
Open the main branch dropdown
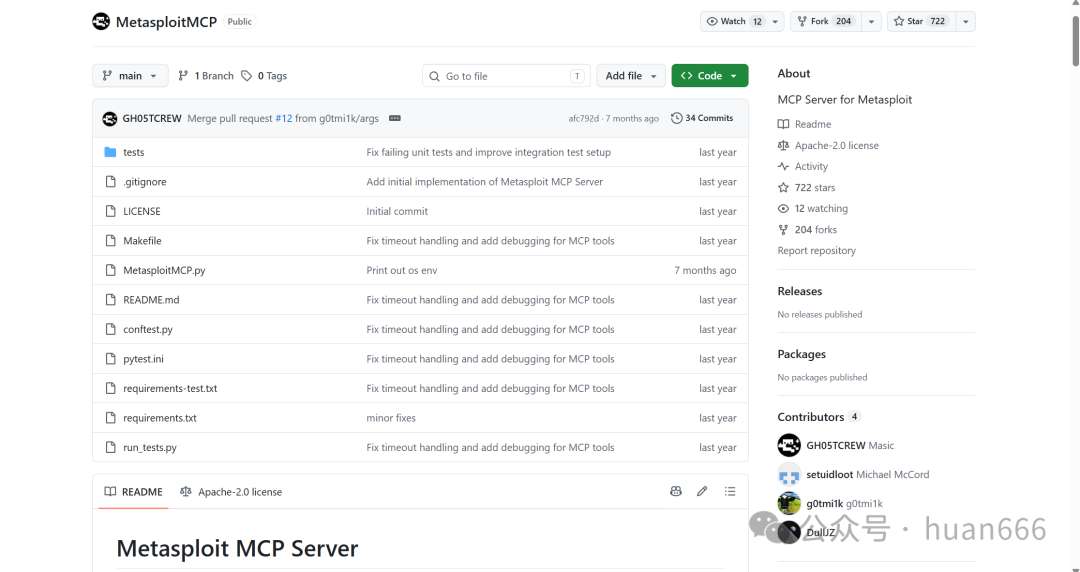coord(130,76)
